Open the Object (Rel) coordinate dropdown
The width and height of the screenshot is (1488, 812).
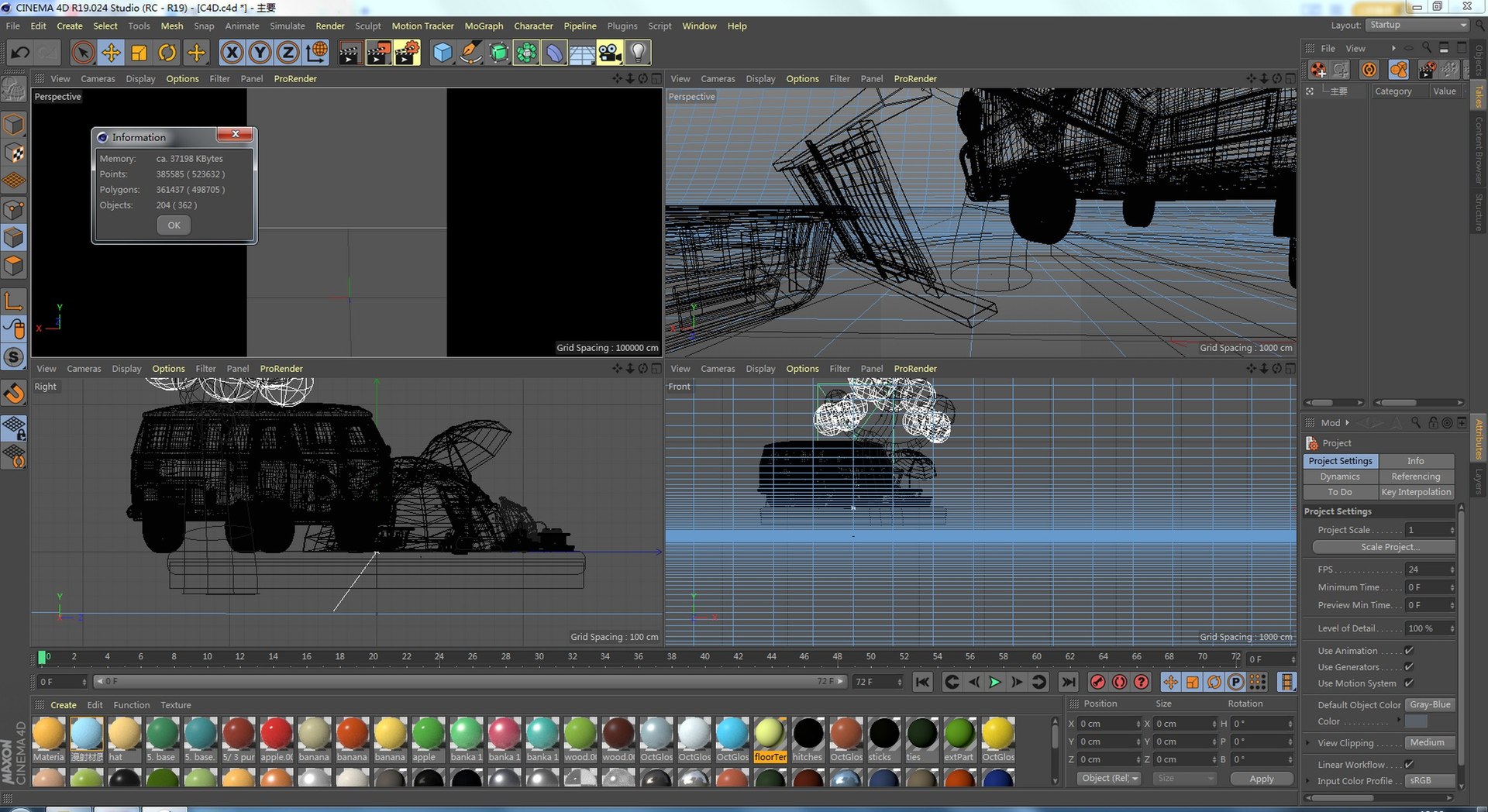pos(1109,778)
